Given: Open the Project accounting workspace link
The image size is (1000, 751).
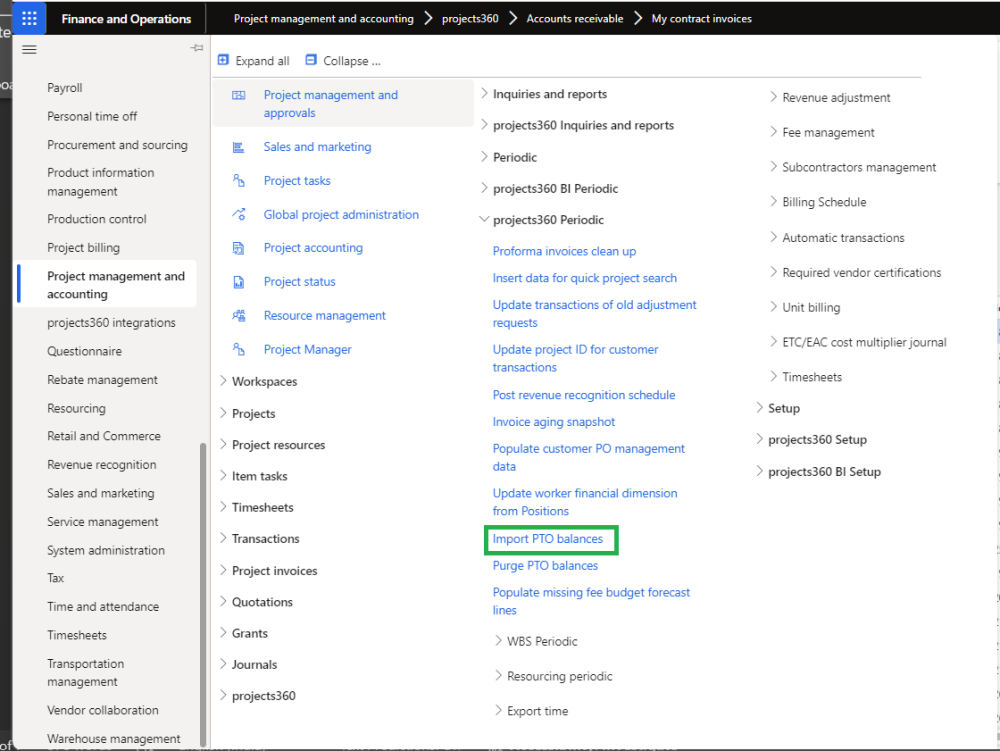Looking at the screenshot, I should tap(313, 247).
